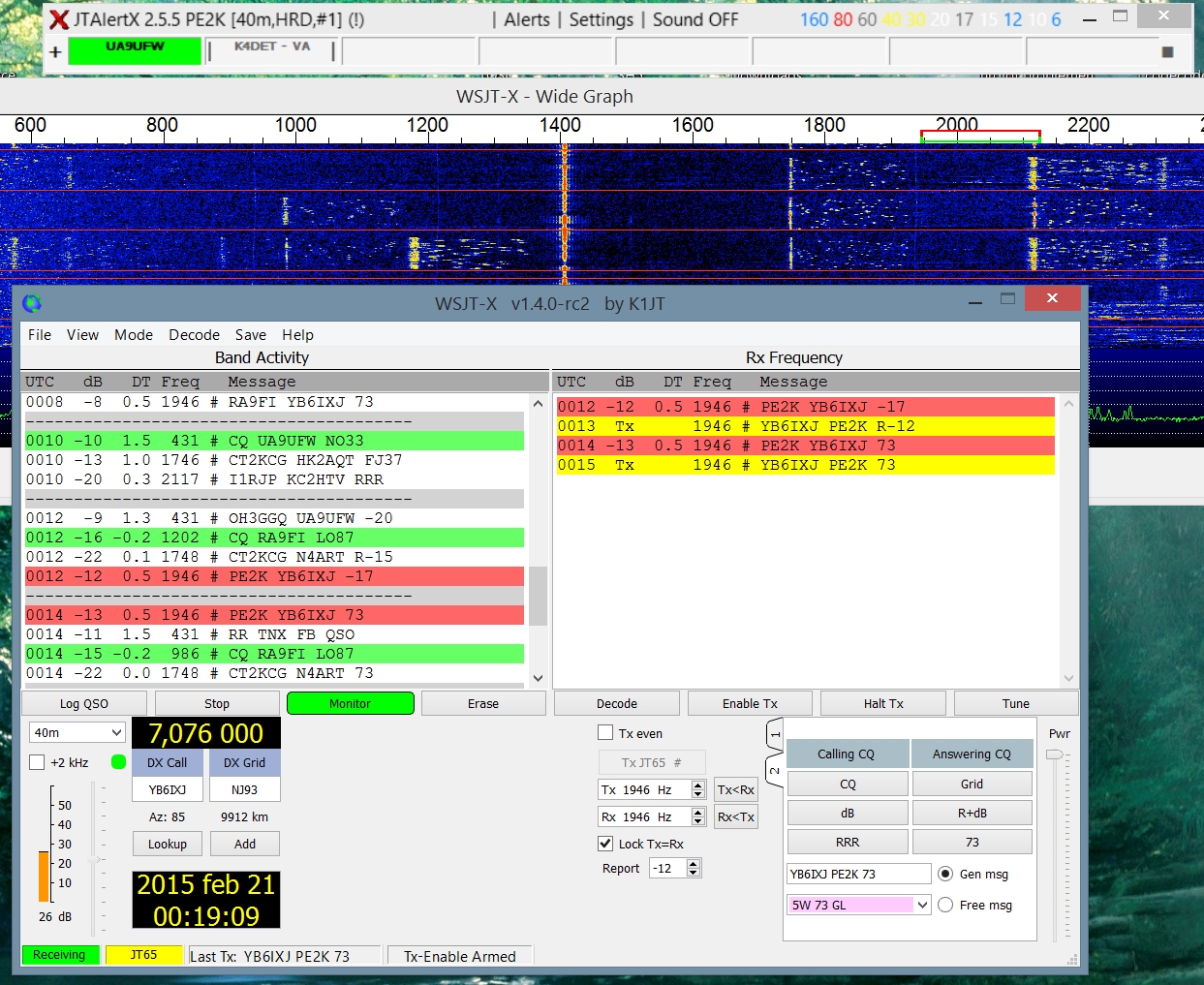The width and height of the screenshot is (1204, 985).
Task: Open the JTAlertX Alerts menu
Action: (527, 19)
